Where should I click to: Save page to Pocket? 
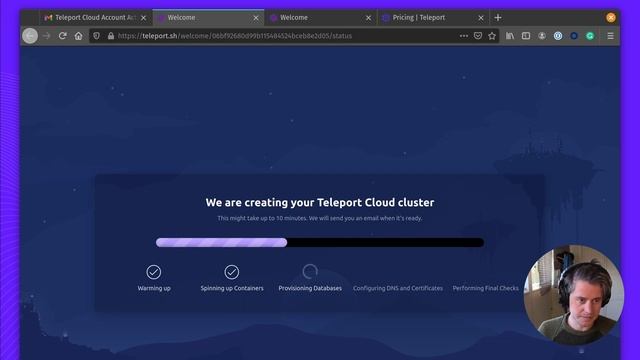(478, 36)
